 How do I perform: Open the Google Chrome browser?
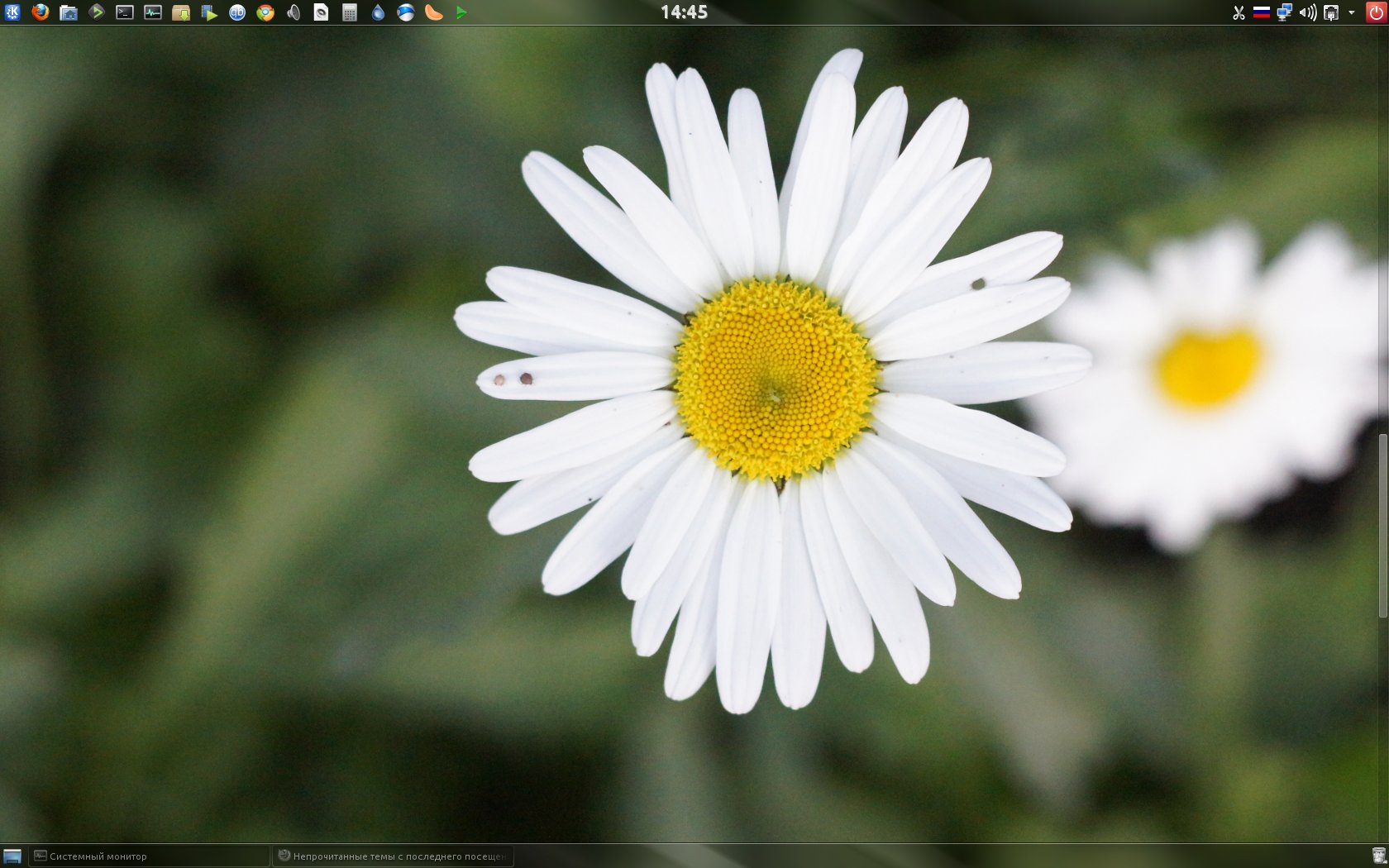[x=265, y=12]
